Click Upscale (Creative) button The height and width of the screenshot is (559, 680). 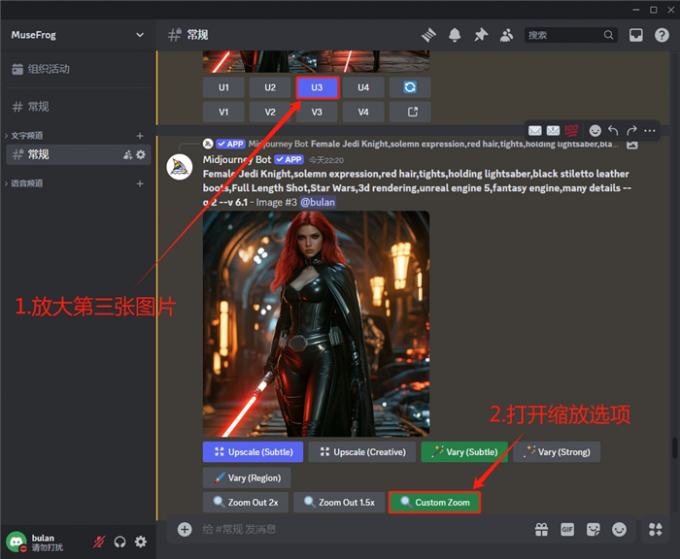362,452
